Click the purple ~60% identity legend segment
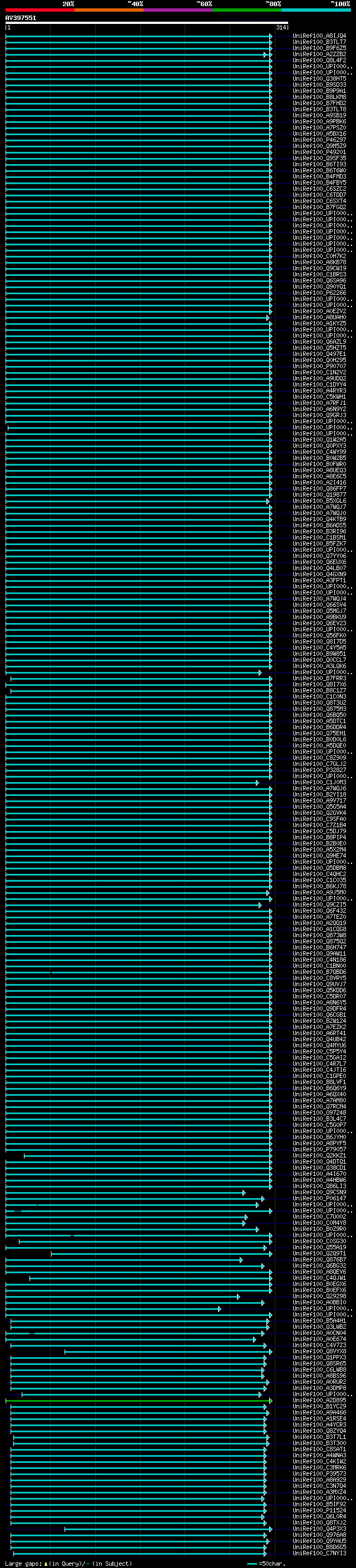This screenshot has width=356, height=1568. [177, 10]
